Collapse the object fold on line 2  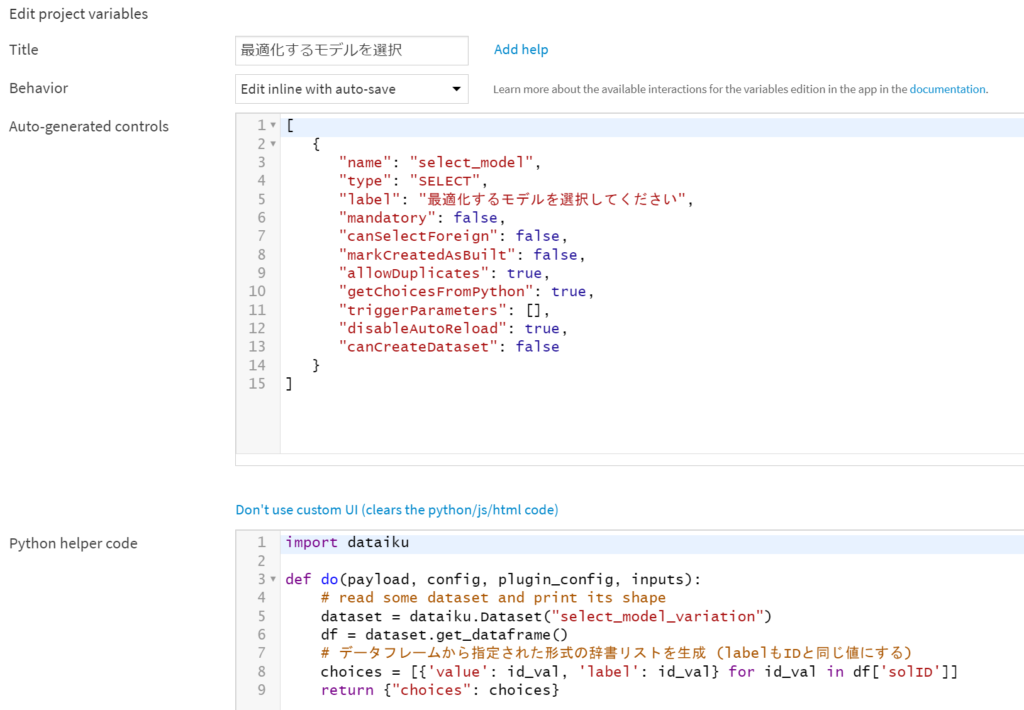point(271,143)
